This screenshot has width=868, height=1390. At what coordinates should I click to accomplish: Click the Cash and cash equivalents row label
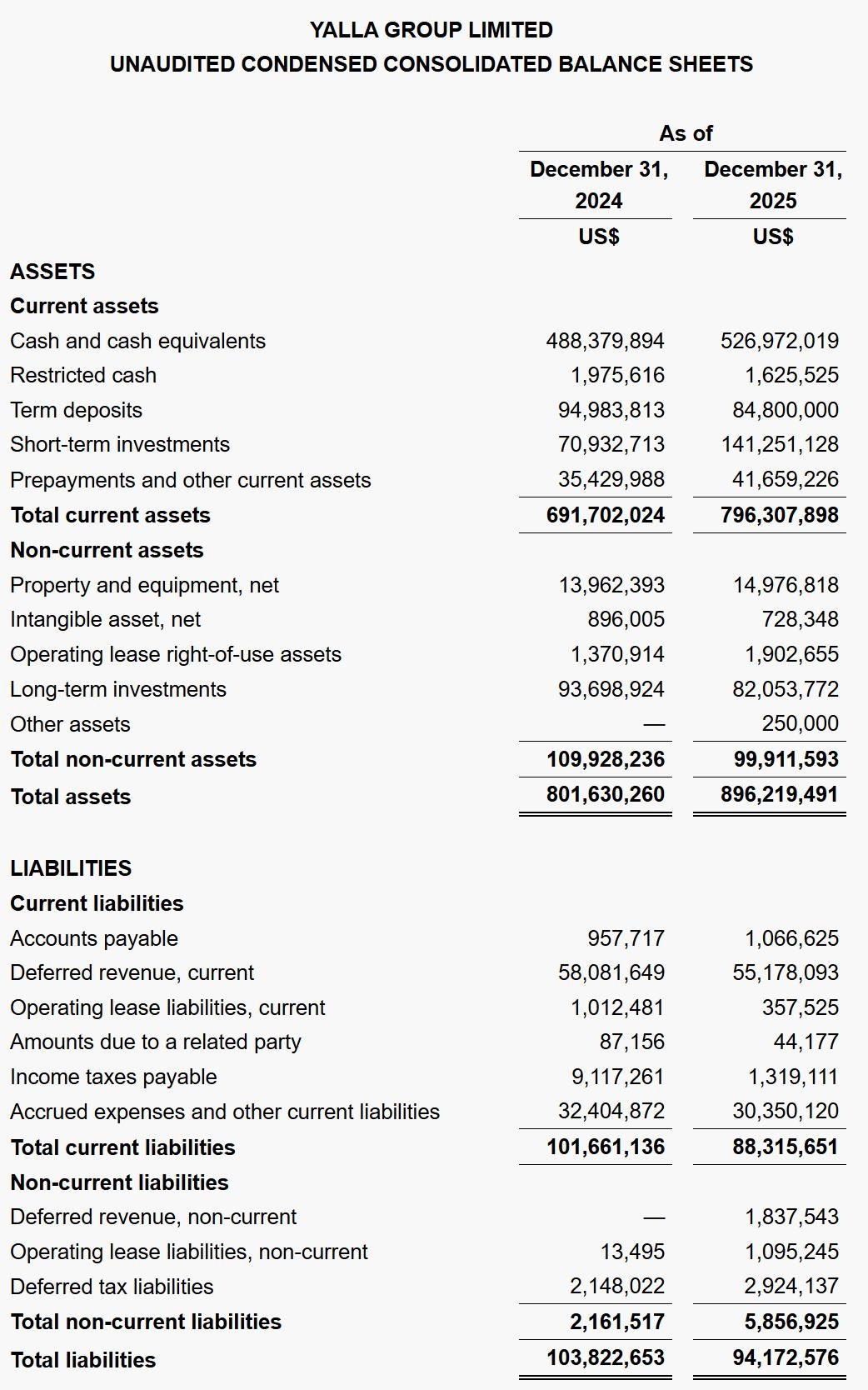(x=137, y=341)
